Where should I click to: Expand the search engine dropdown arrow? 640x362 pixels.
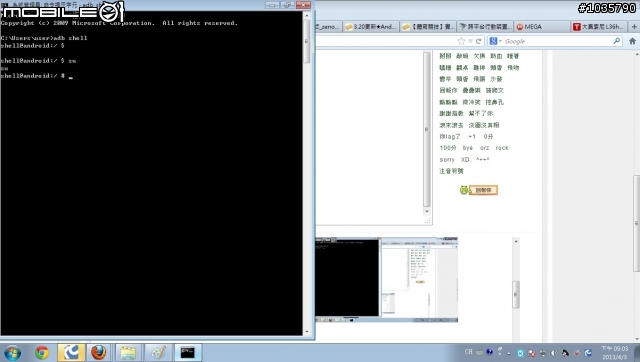tap(500, 41)
